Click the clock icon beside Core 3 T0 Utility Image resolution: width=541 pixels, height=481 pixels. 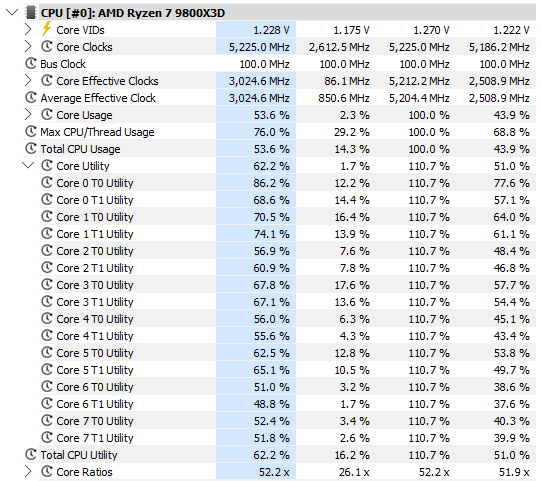coord(47,284)
